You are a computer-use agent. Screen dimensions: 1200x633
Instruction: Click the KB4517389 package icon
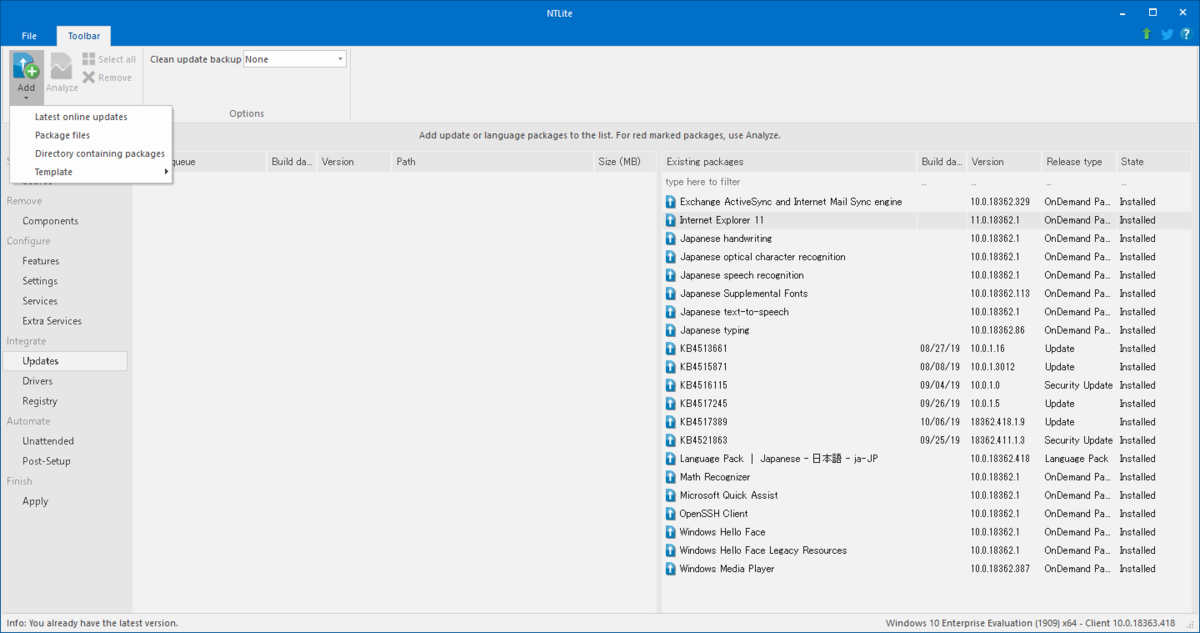click(671, 422)
